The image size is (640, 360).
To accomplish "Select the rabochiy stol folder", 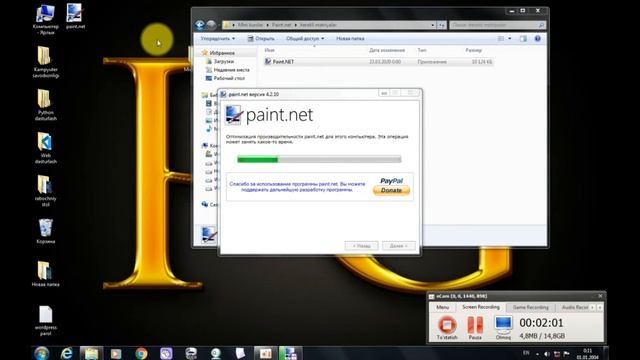I will pyautogui.click(x=45, y=191).
